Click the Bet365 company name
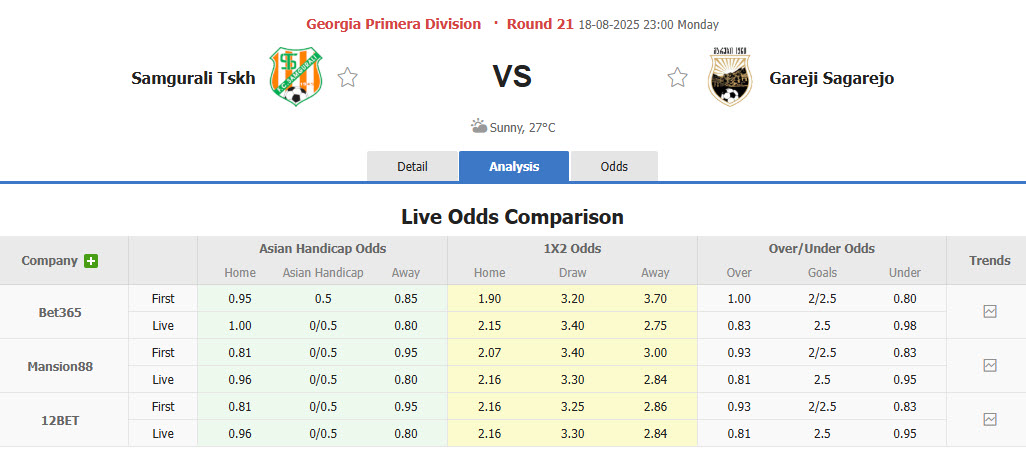 coord(60,312)
